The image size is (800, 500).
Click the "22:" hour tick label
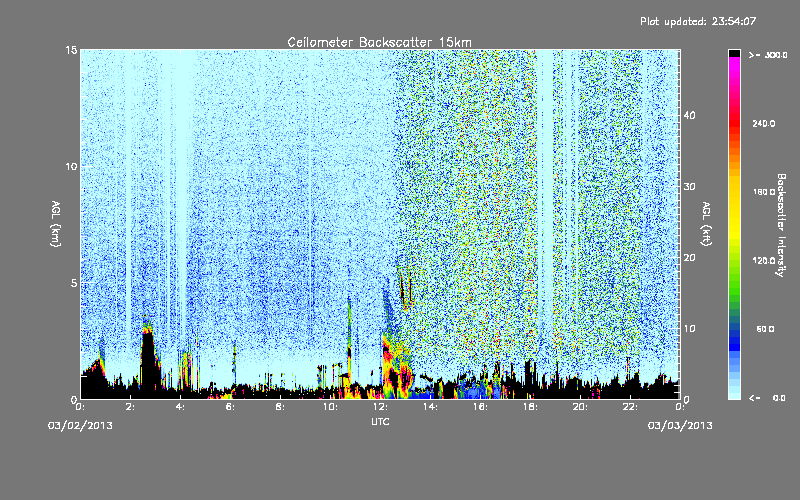(630, 407)
